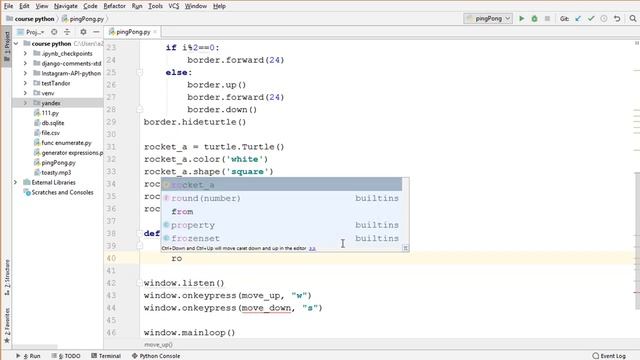Commit changes with the green checkmark
The width and height of the screenshot is (640, 360).
coord(591,18)
